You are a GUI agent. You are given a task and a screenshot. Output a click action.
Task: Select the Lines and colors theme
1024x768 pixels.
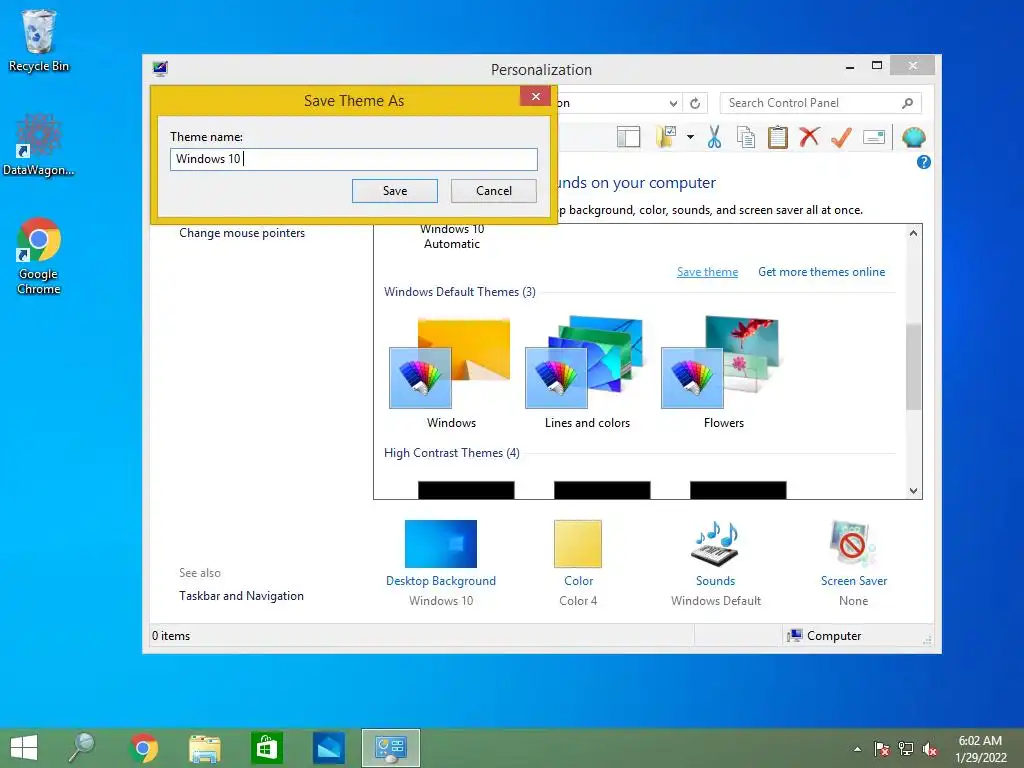point(586,372)
